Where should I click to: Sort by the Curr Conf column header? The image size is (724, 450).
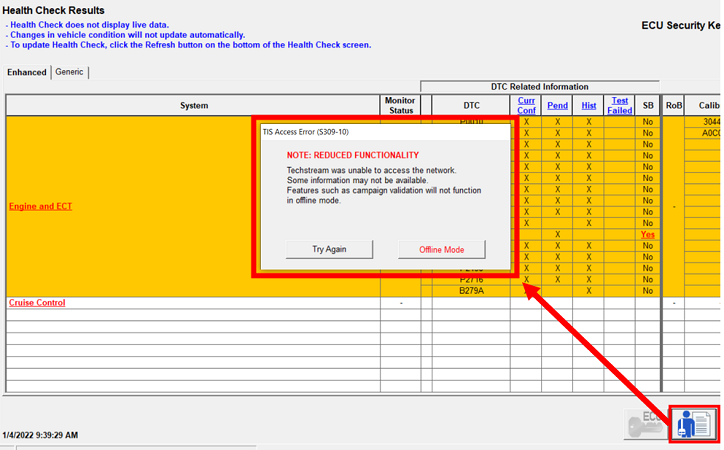[x=526, y=105]
